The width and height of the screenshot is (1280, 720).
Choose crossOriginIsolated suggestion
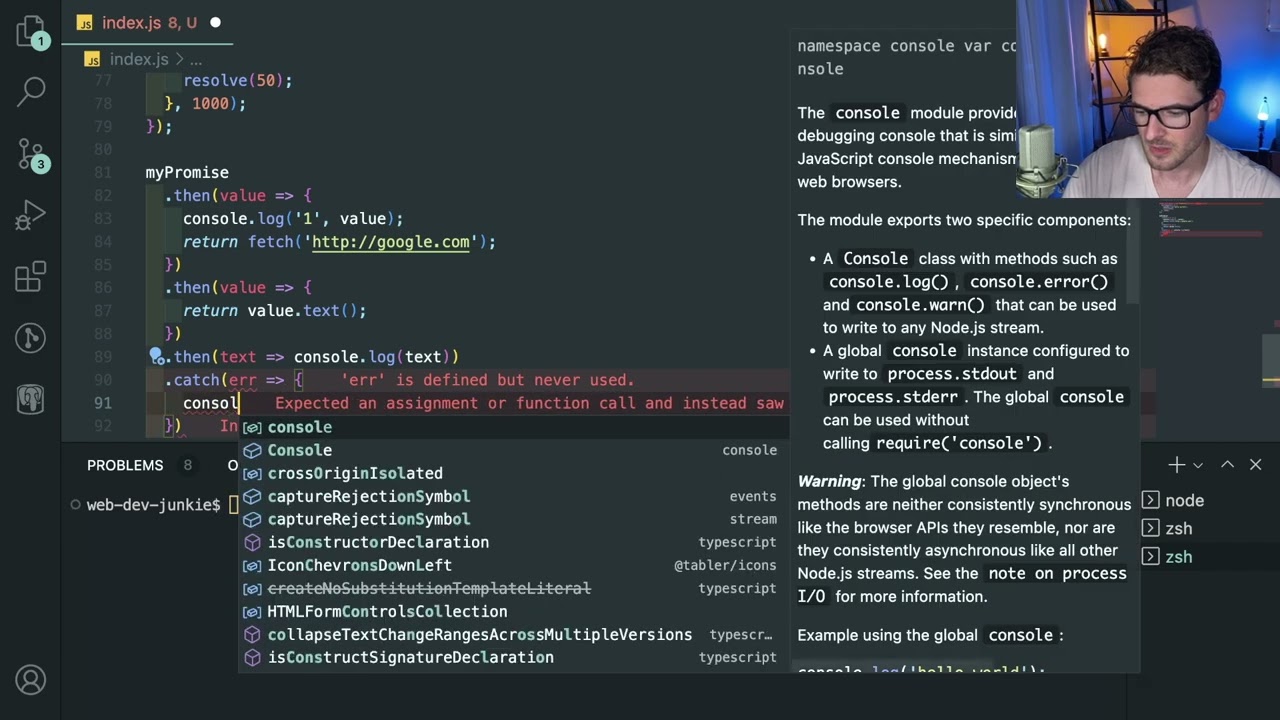513,473
